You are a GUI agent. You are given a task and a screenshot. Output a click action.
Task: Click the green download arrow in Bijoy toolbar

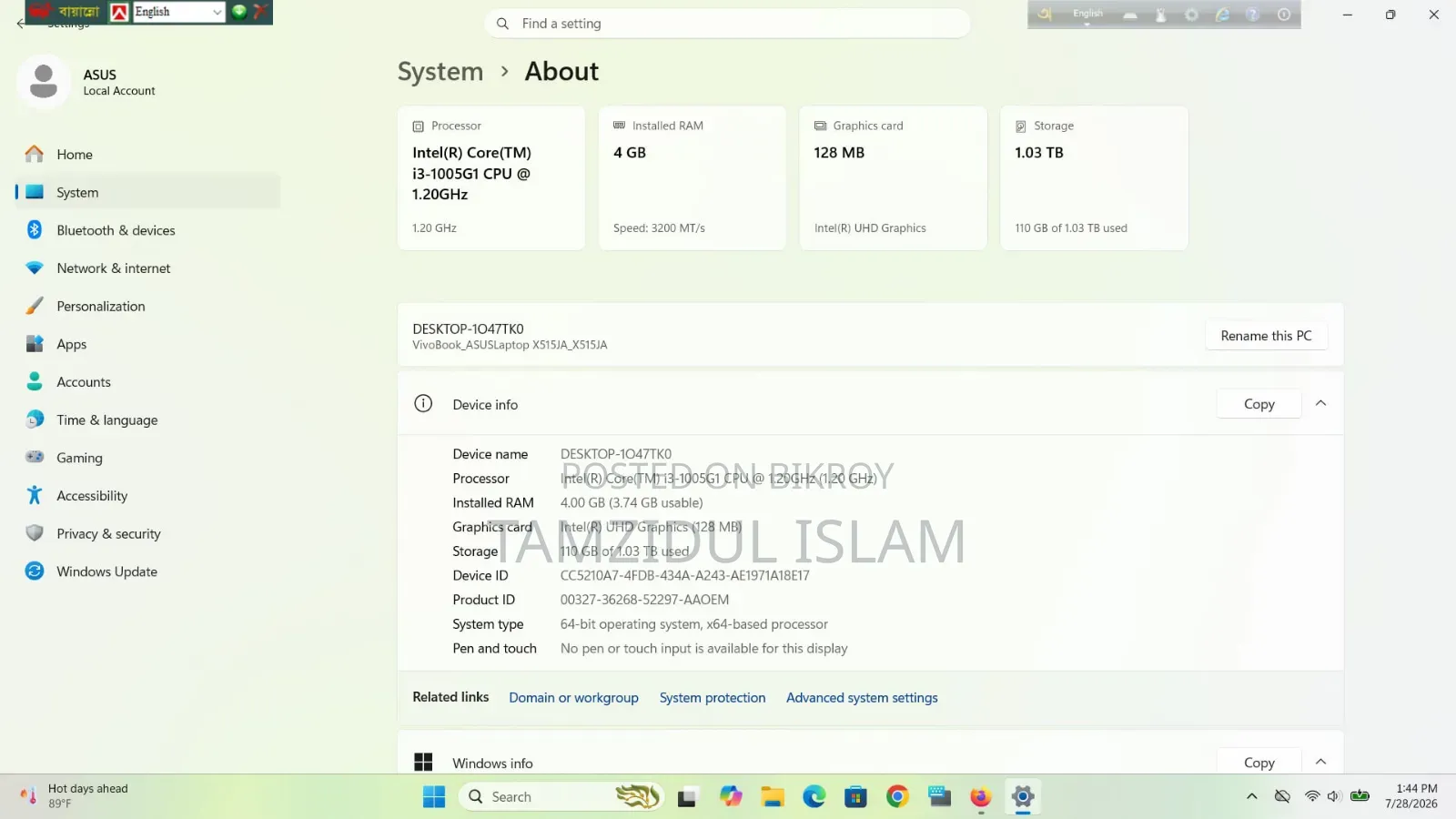tap(239, 12)
